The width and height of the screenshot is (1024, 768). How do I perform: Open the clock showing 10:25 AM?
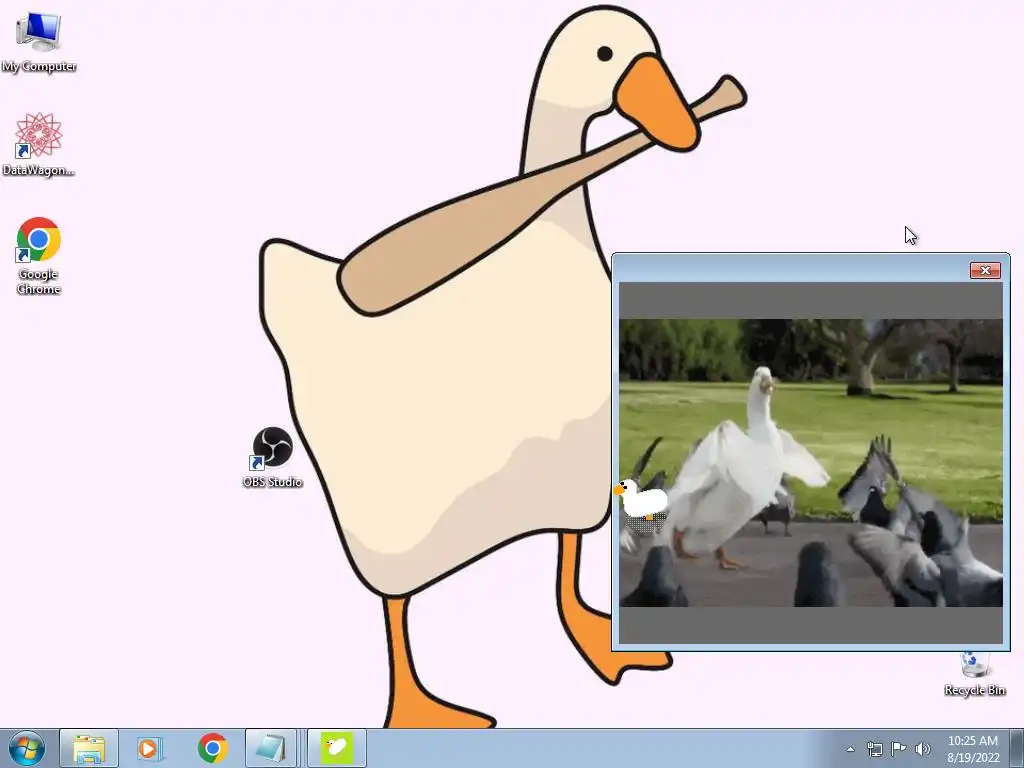click(973, 749)
